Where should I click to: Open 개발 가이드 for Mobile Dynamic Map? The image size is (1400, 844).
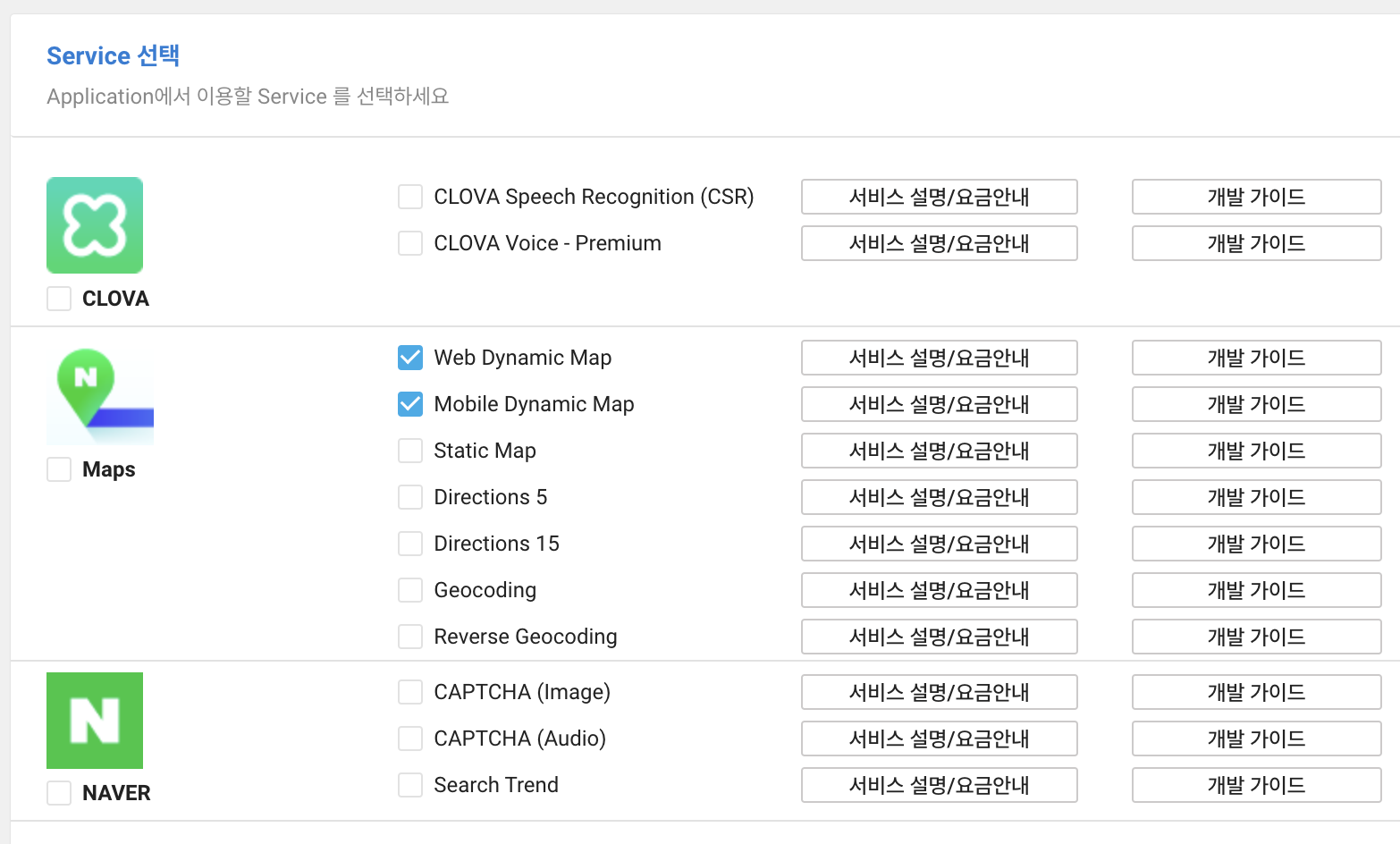1257,404
